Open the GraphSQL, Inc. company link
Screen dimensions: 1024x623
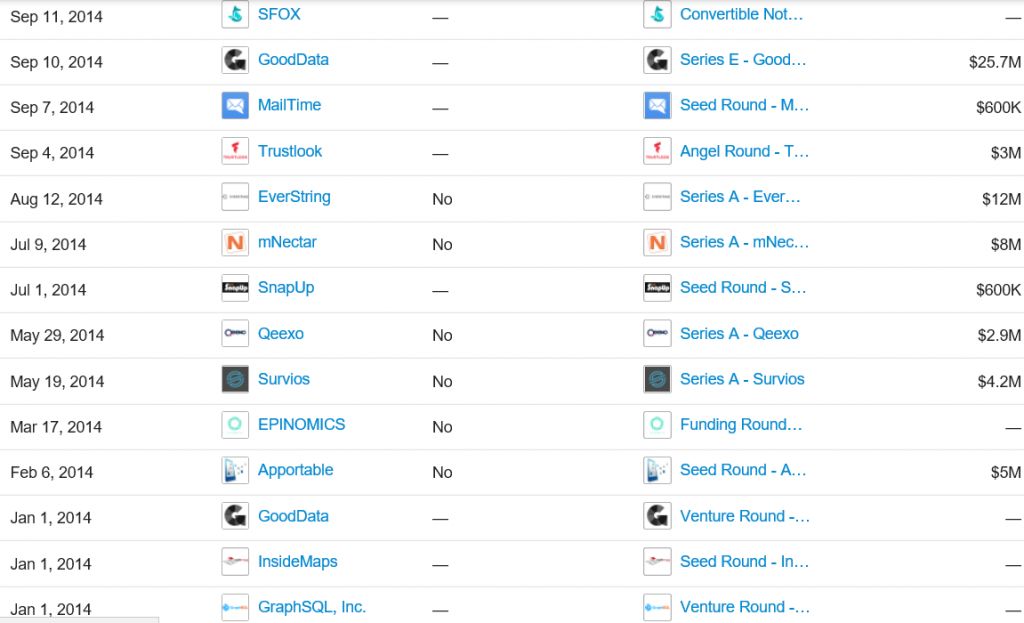(x=312, y=607)
